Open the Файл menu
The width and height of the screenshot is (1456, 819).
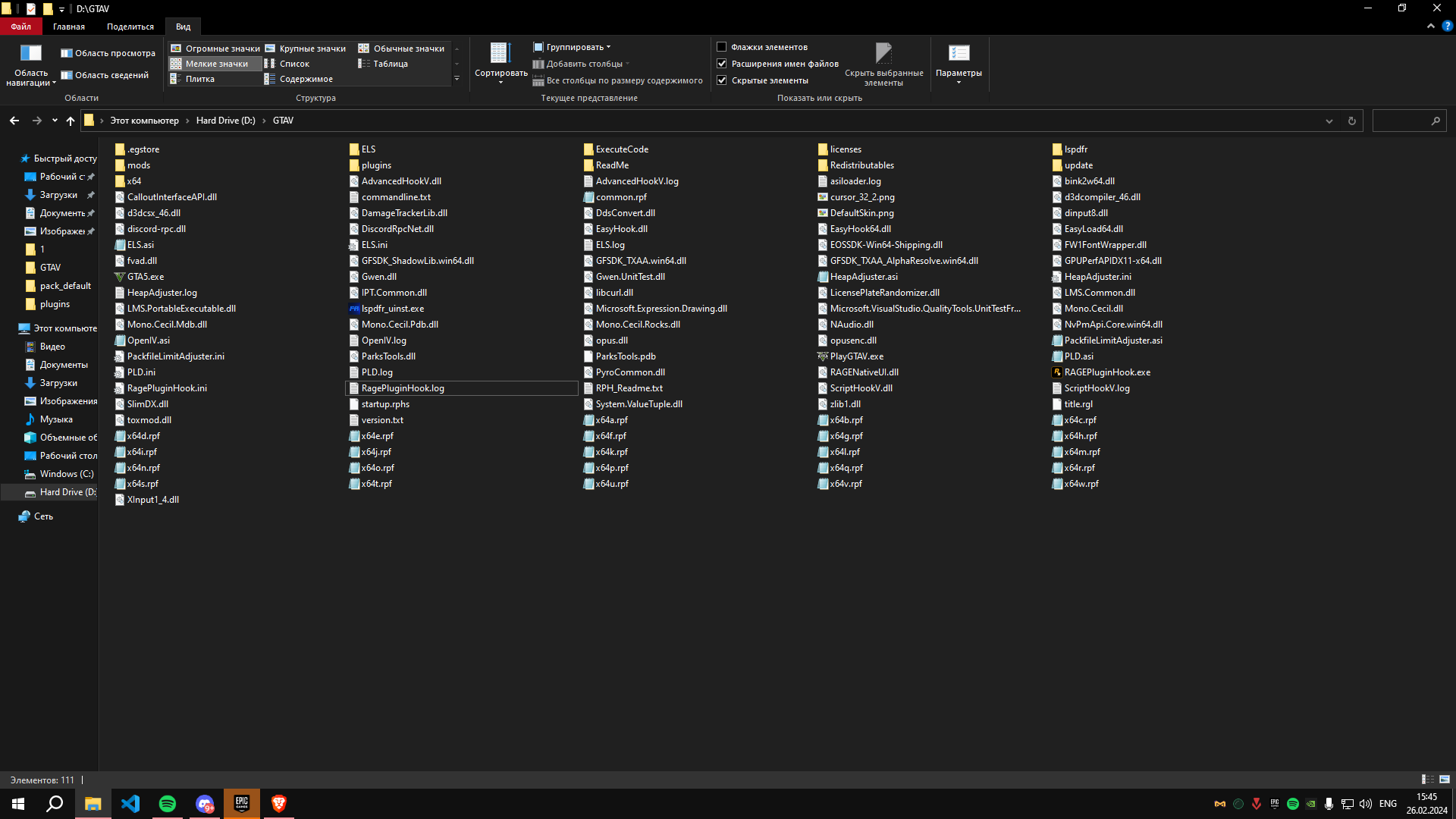(20, 27)
